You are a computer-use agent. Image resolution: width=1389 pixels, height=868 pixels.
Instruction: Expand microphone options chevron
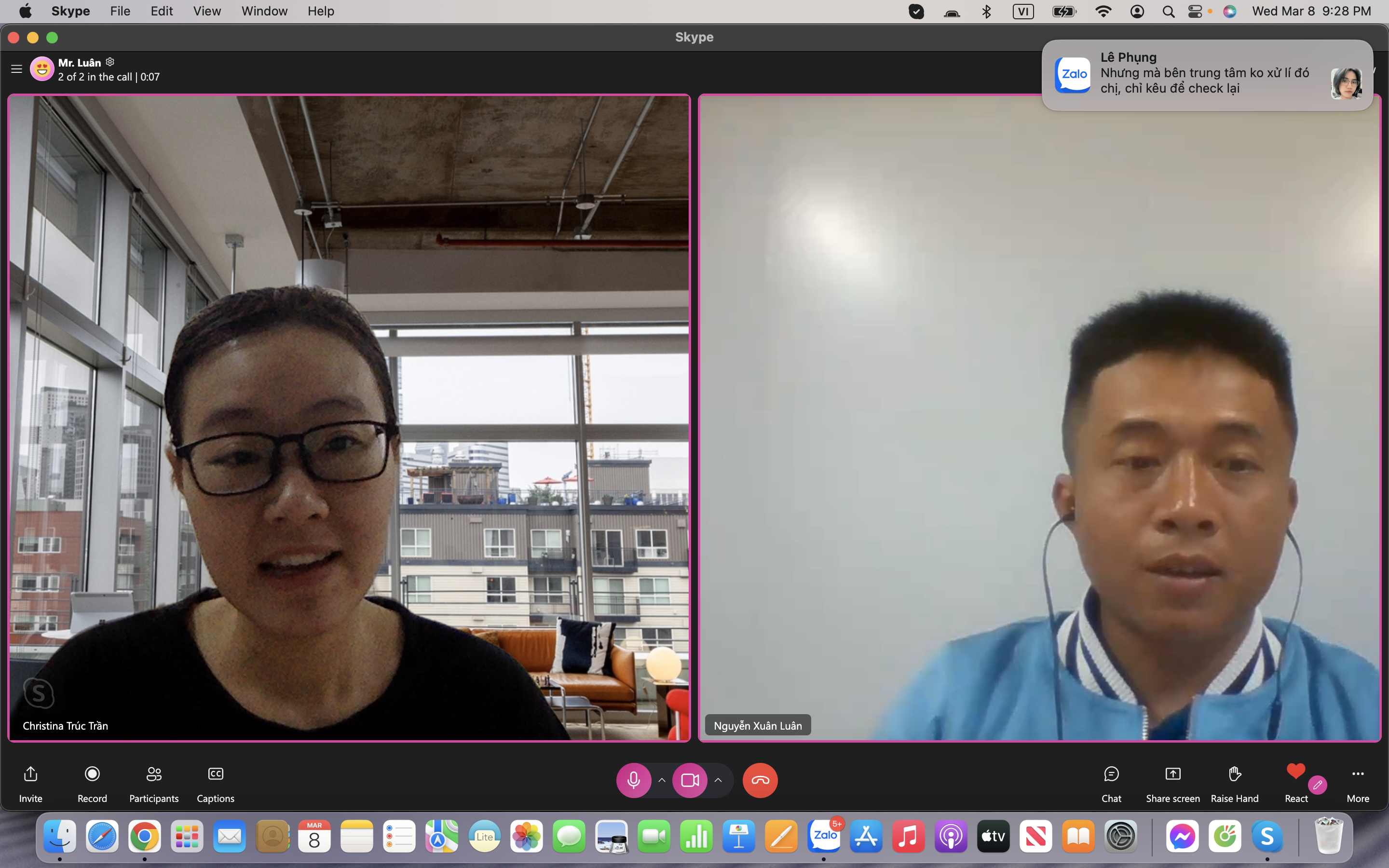(662, 780)
